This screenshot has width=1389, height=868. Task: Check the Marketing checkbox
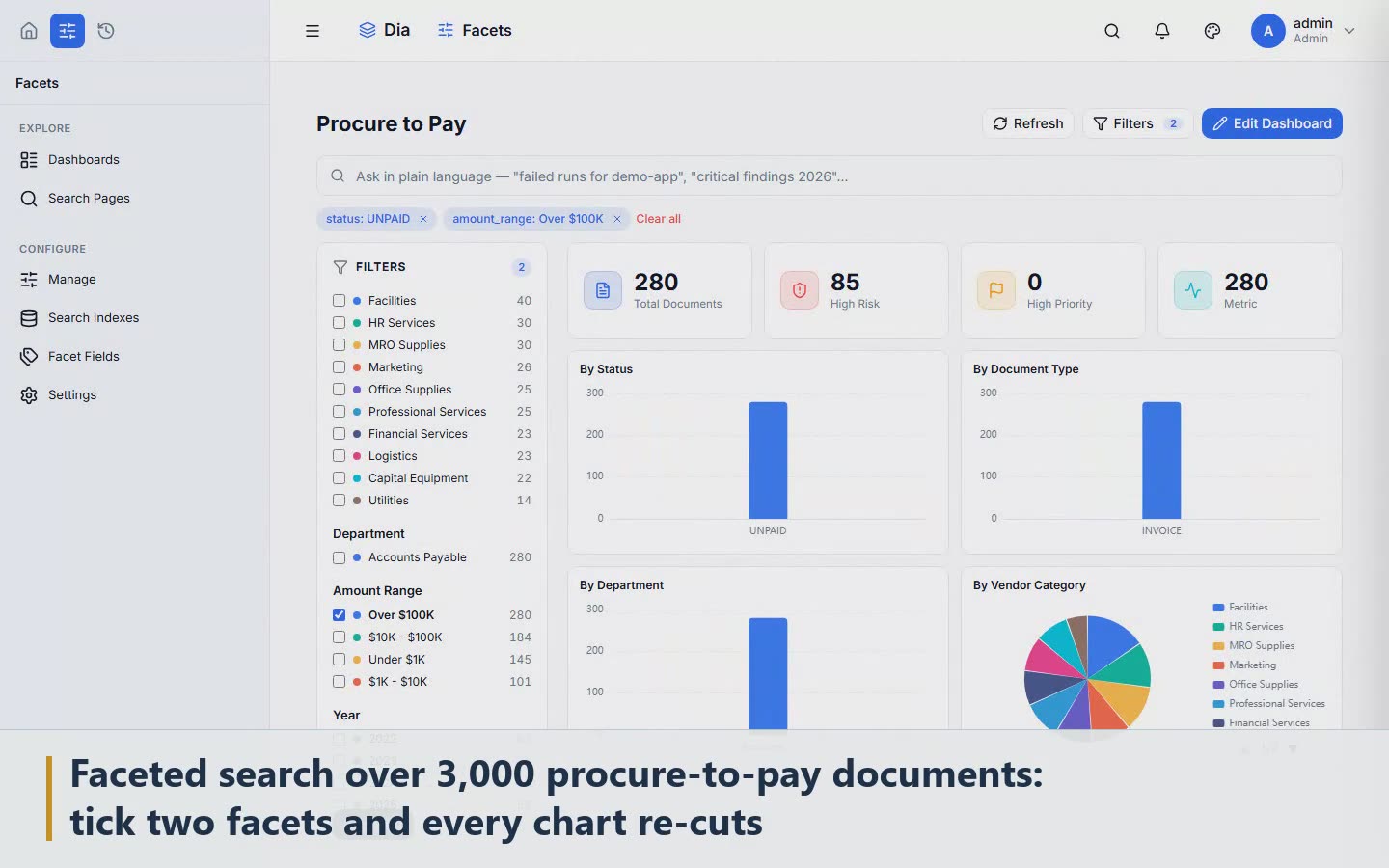339,367
